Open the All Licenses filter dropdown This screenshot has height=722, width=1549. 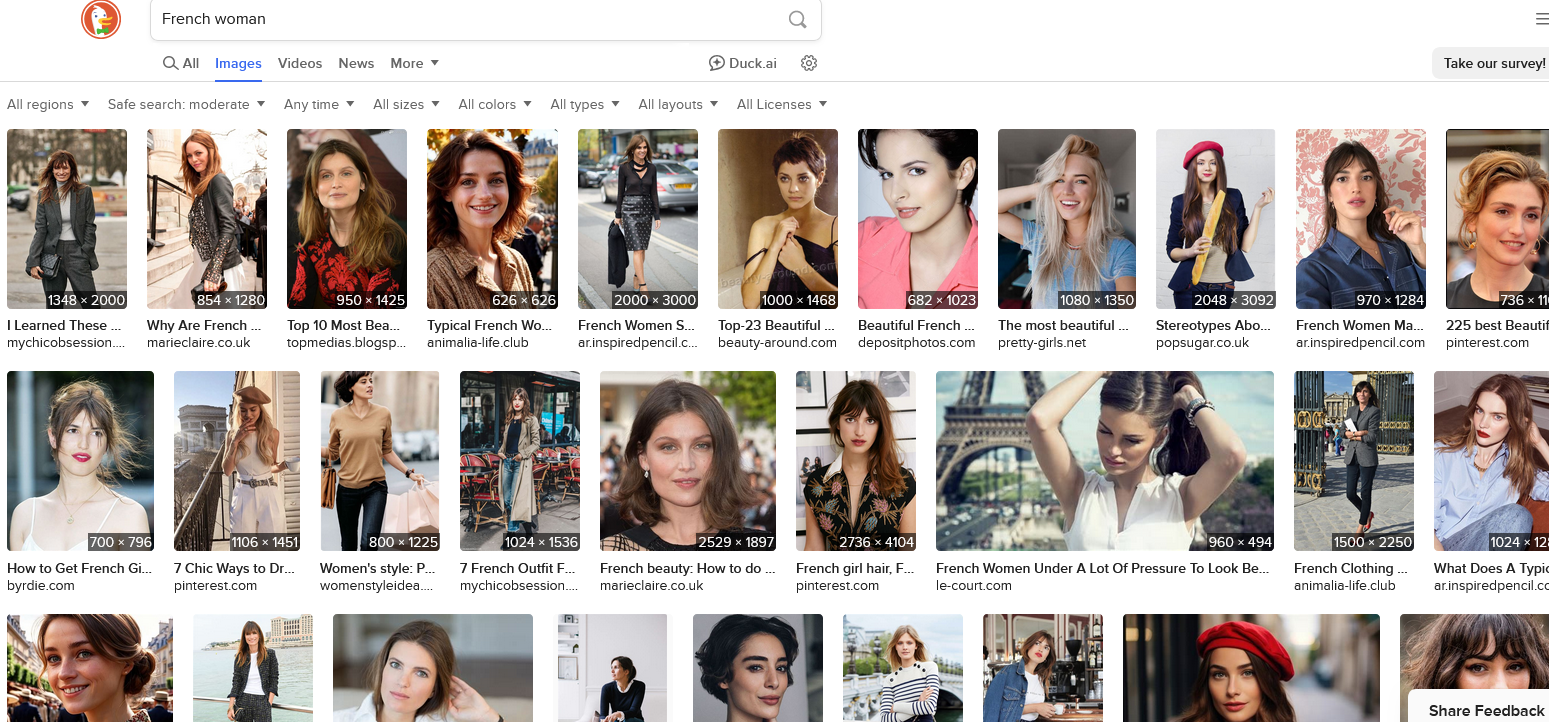click(782, 104)
